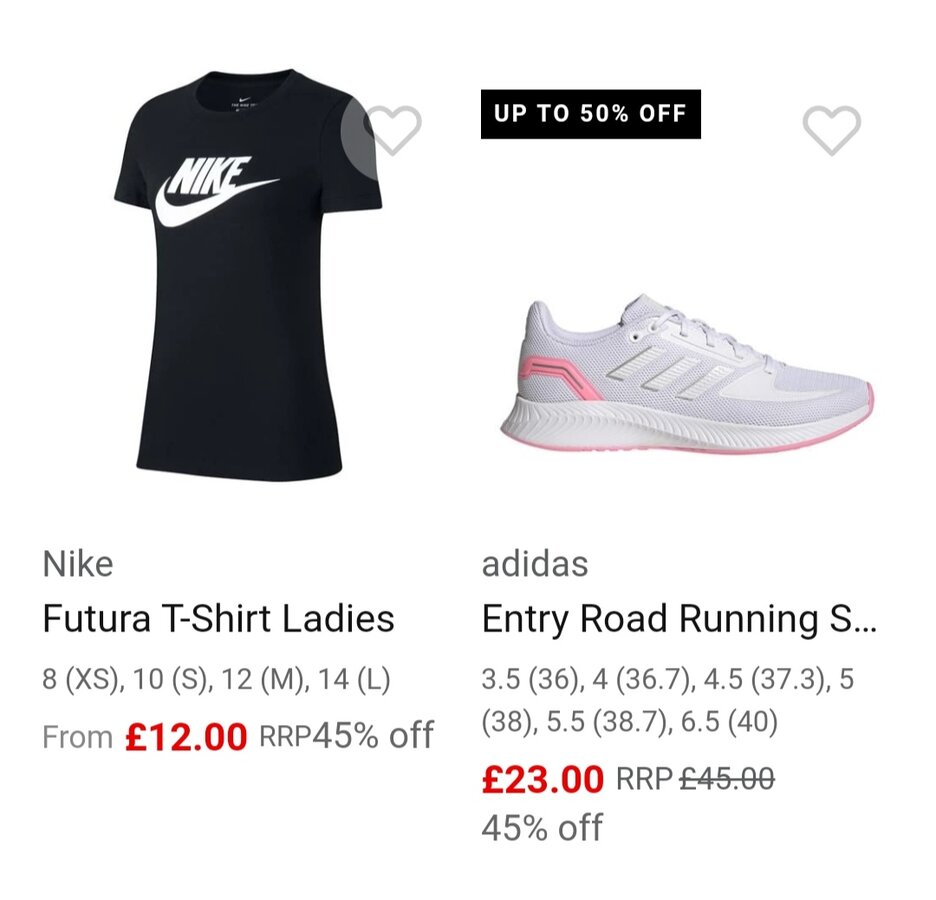Click the crossed-out £45.00 RRP price

[726, 779]
